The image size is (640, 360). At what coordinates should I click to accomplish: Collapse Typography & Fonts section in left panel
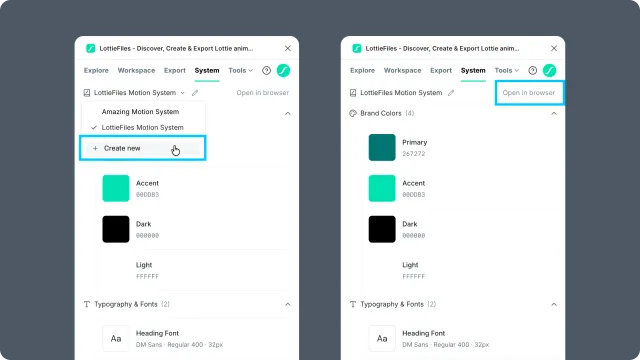pyautogui.click(x=288, y=304)
